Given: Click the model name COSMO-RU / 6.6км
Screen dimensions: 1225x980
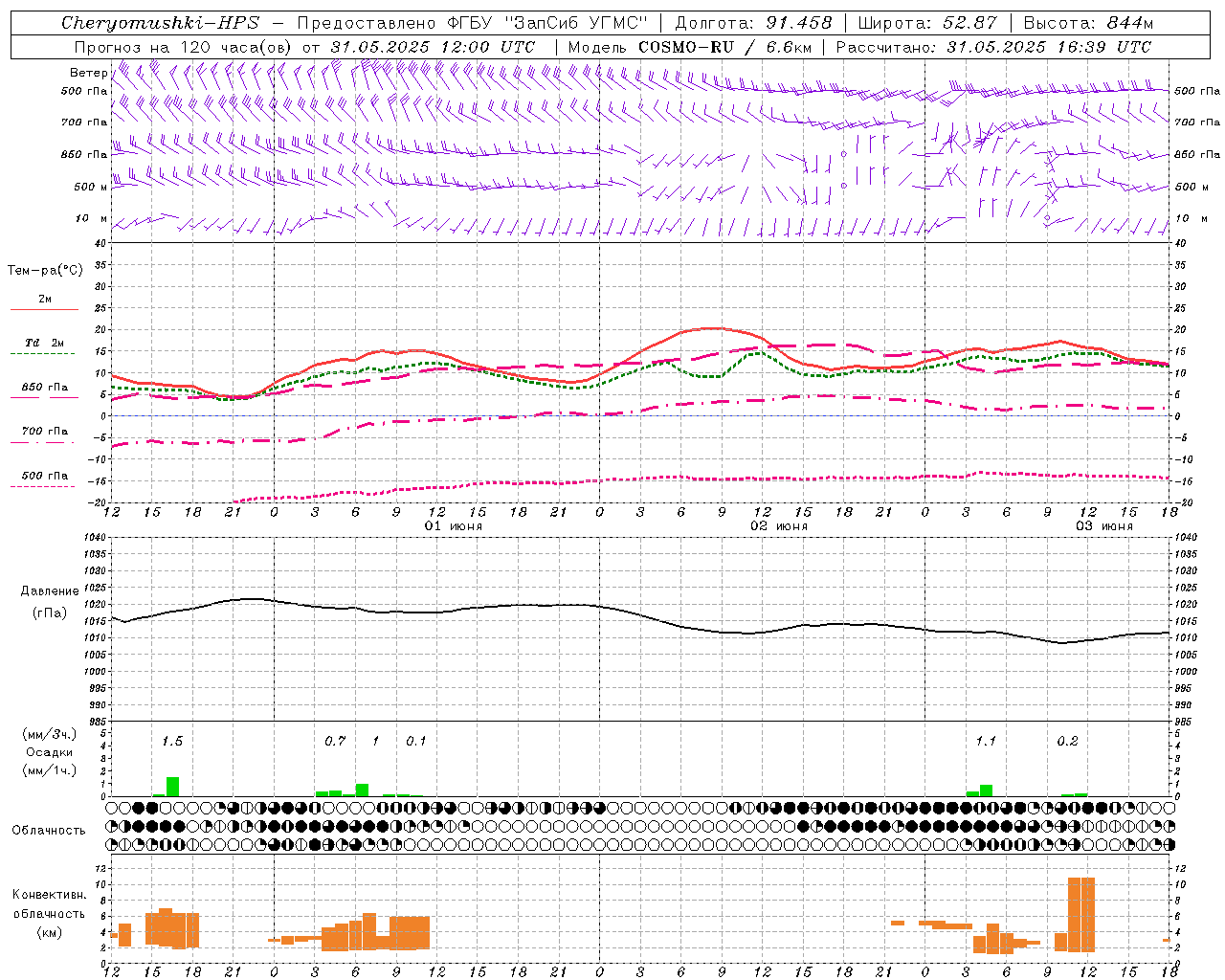Looking at the screenshot, I should (x=725, y=47).
